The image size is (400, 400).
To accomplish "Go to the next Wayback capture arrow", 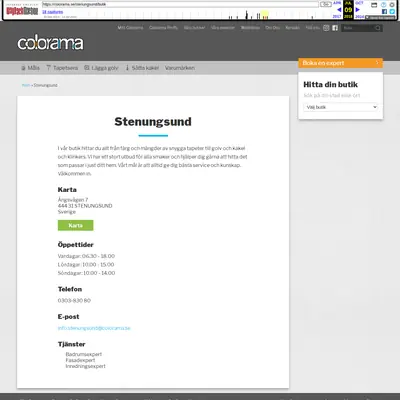I will (x=358, y=10).
